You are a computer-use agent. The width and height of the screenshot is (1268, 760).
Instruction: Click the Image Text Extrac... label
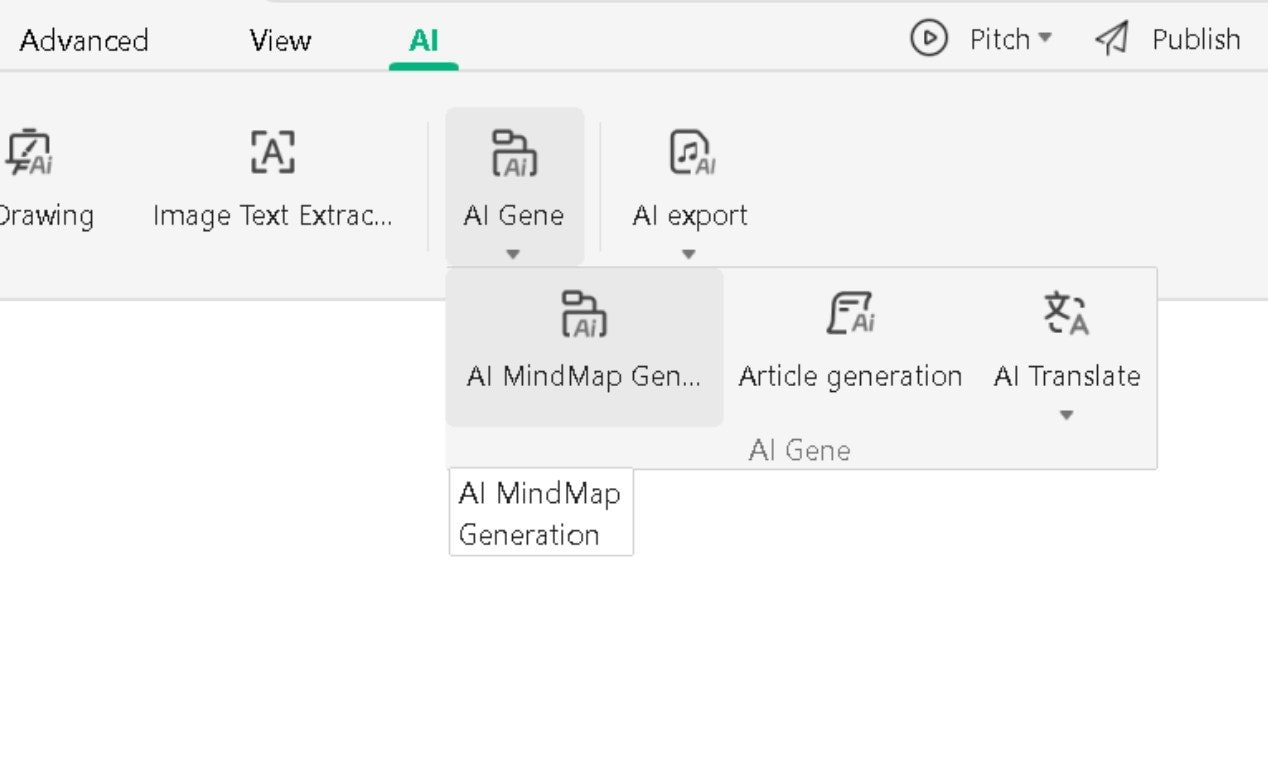pos(272,215)
